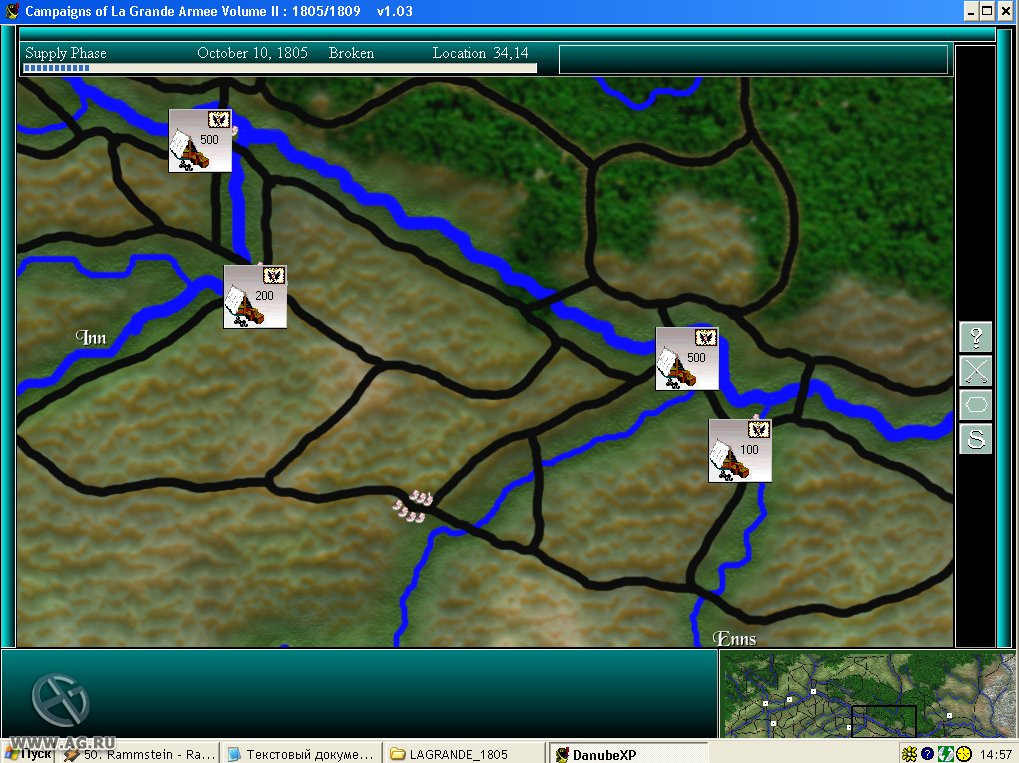Select the 500 depot beside the 100 depot

687,359
